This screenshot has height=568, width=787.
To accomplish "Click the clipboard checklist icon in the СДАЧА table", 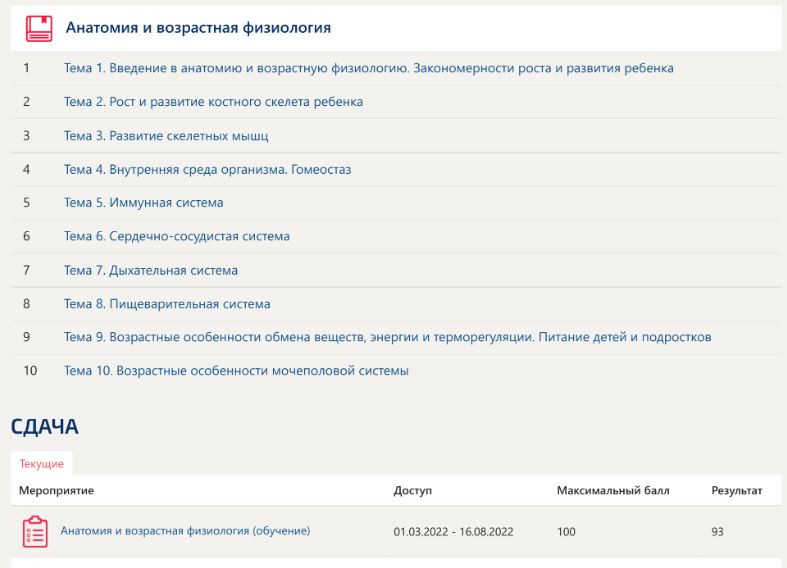I will (x=34, y=531).
